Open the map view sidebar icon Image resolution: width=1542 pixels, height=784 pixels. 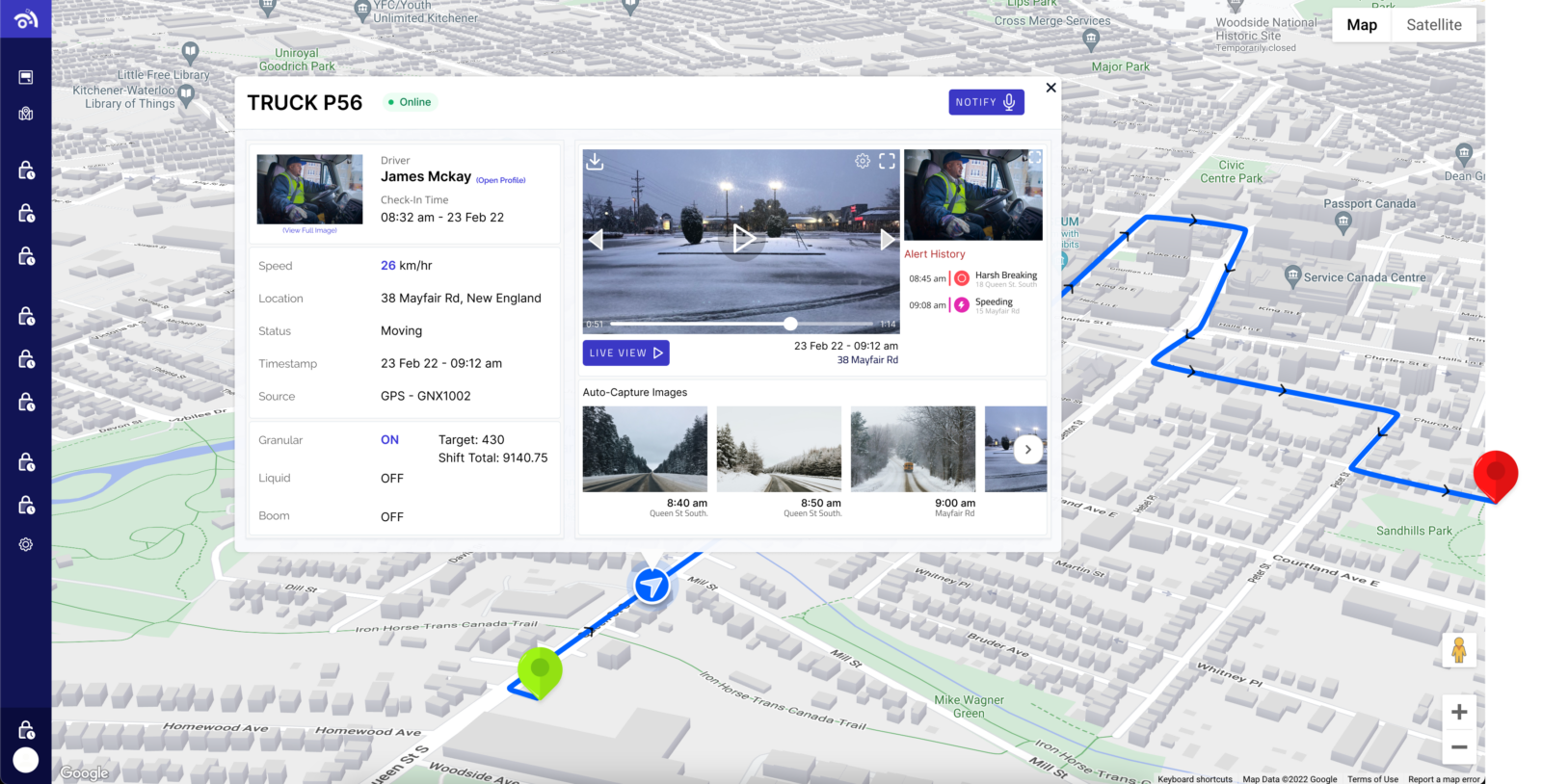tap(26, 114)
